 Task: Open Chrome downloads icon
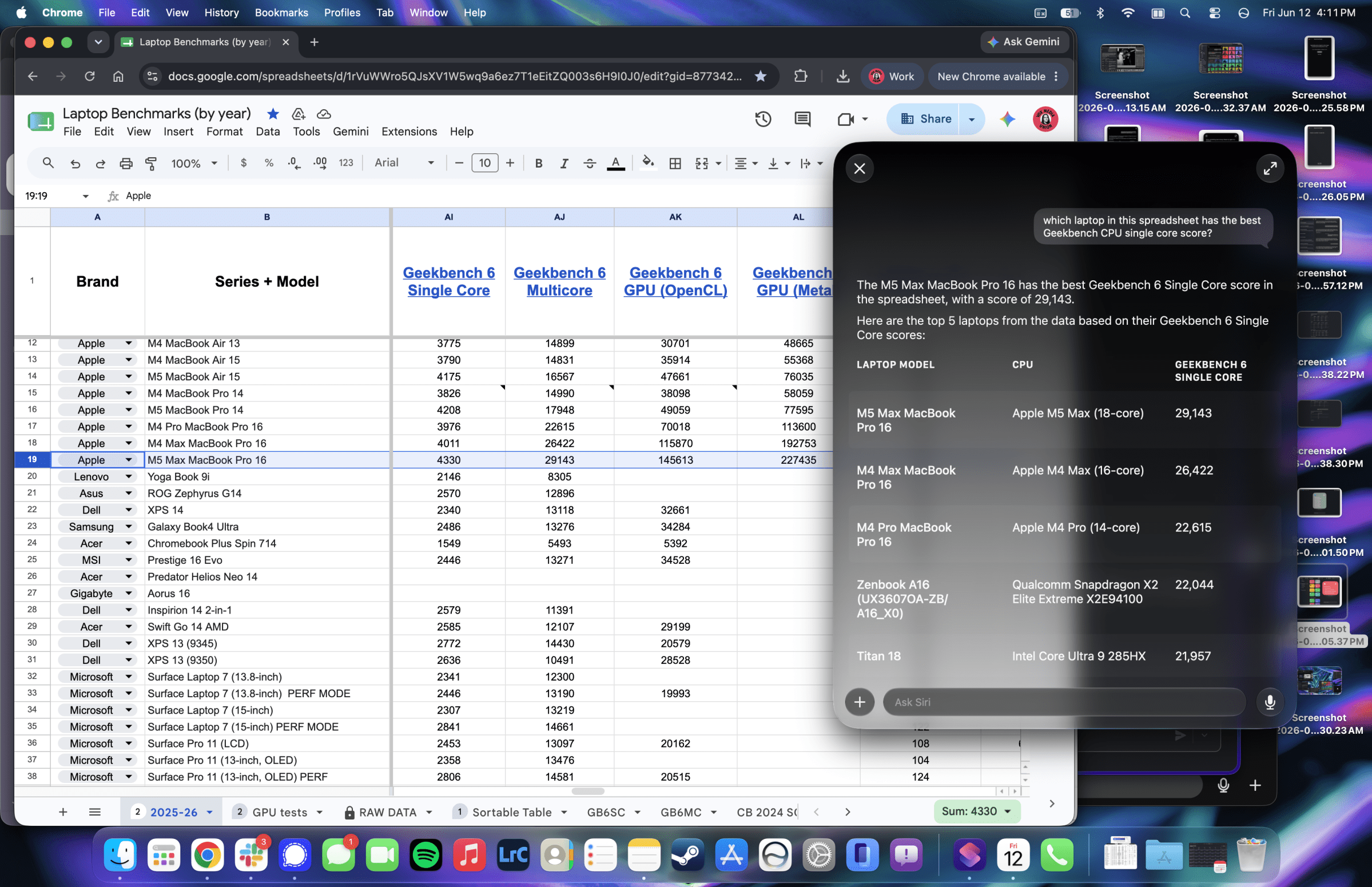point(842,76)
